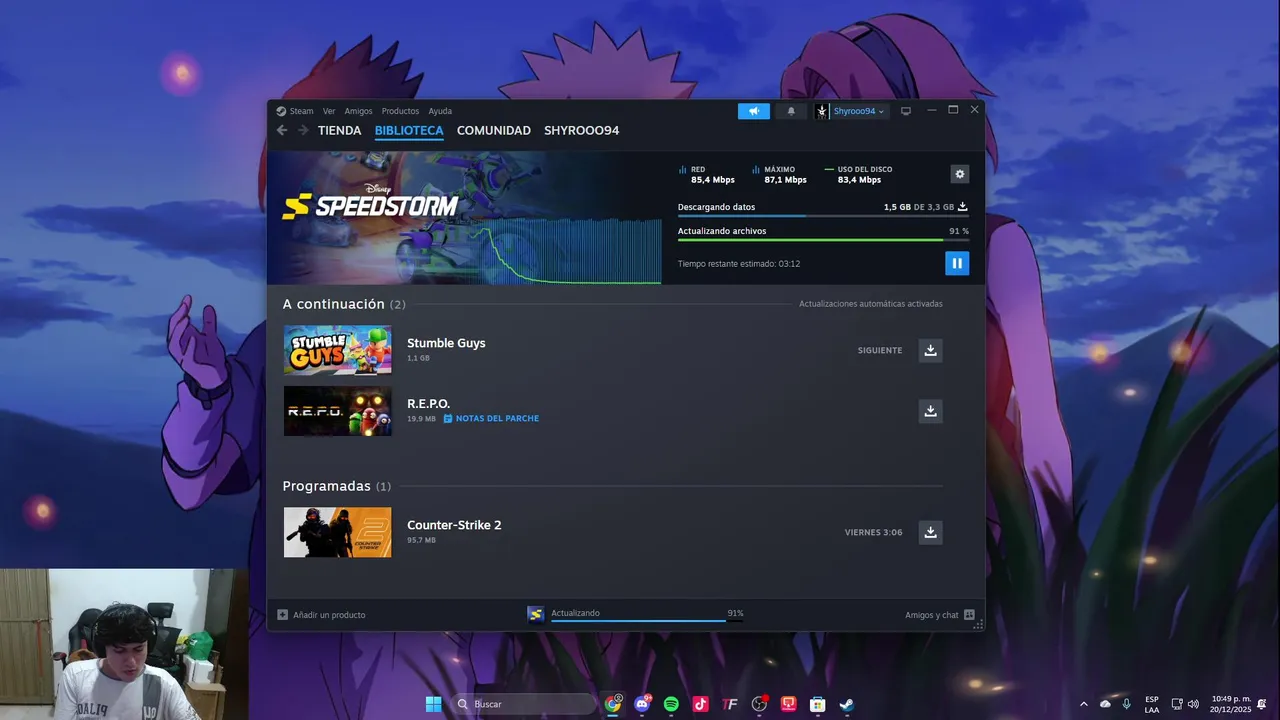Image resolution: width=1280 pixels, height=720 pixels.
Task: Open Discord from the taskbar
Action: 642,704
